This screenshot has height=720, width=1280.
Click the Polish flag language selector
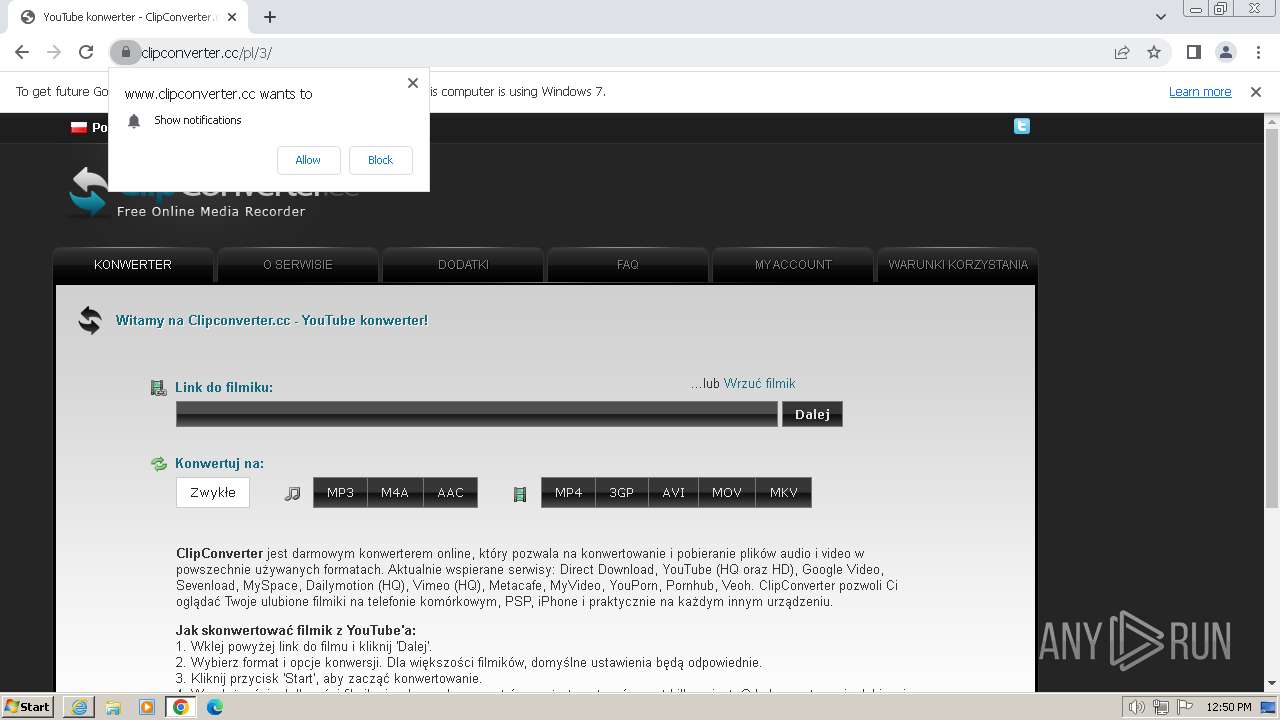tap(79, 127)
